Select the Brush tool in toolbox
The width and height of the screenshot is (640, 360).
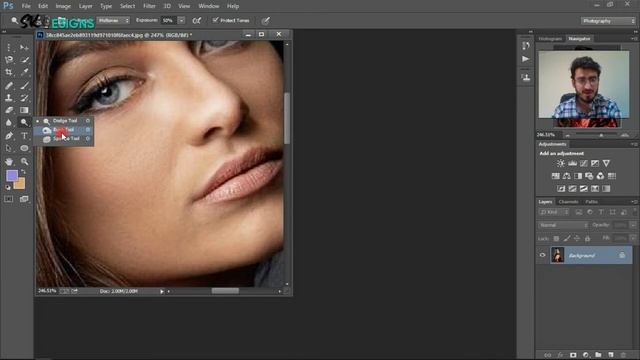[x=24, y=85]
